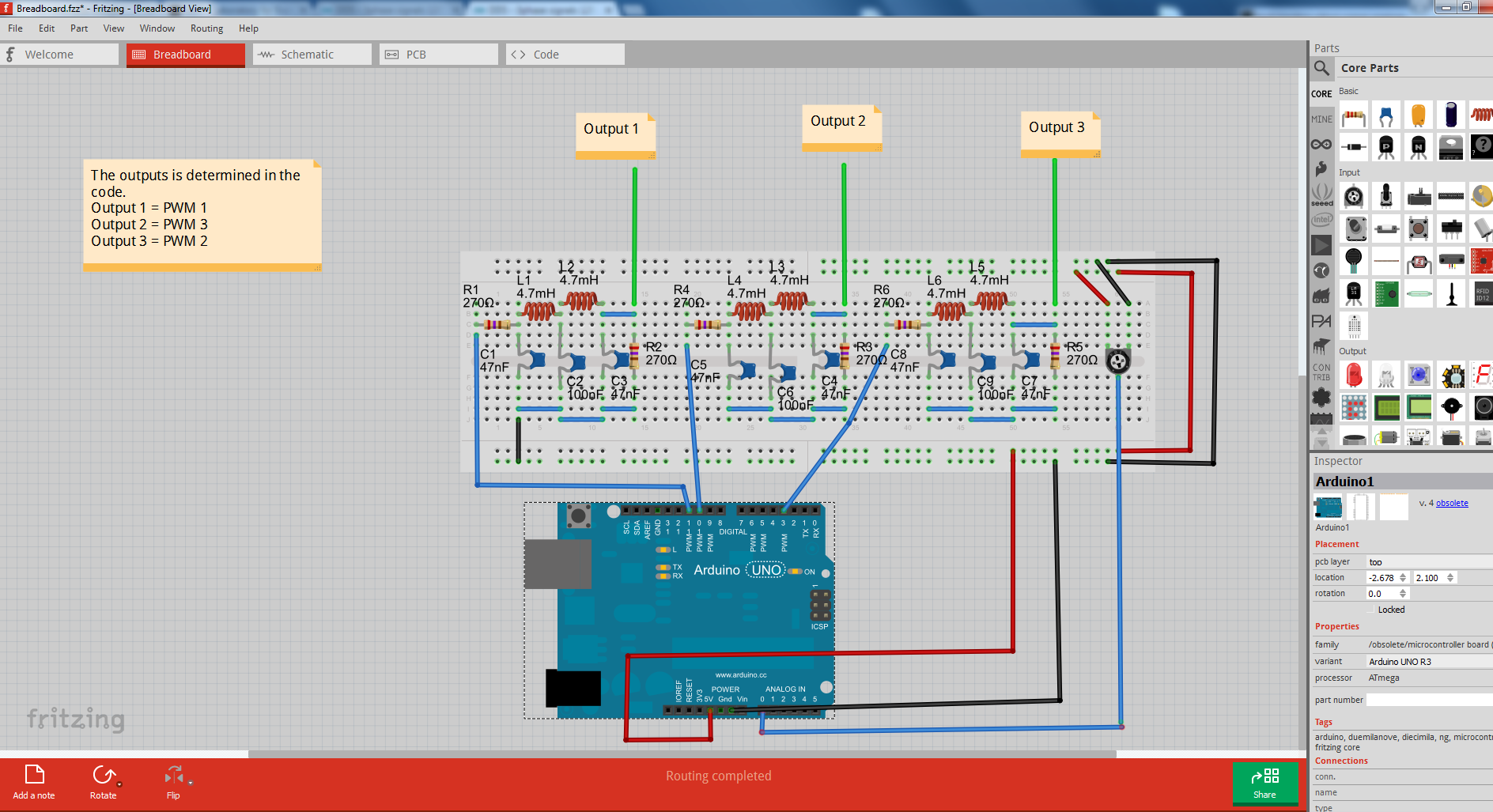Screen dimensions: 1493x812
Task: Pick the piezo buzzer output part
Action: point(1451,407)
